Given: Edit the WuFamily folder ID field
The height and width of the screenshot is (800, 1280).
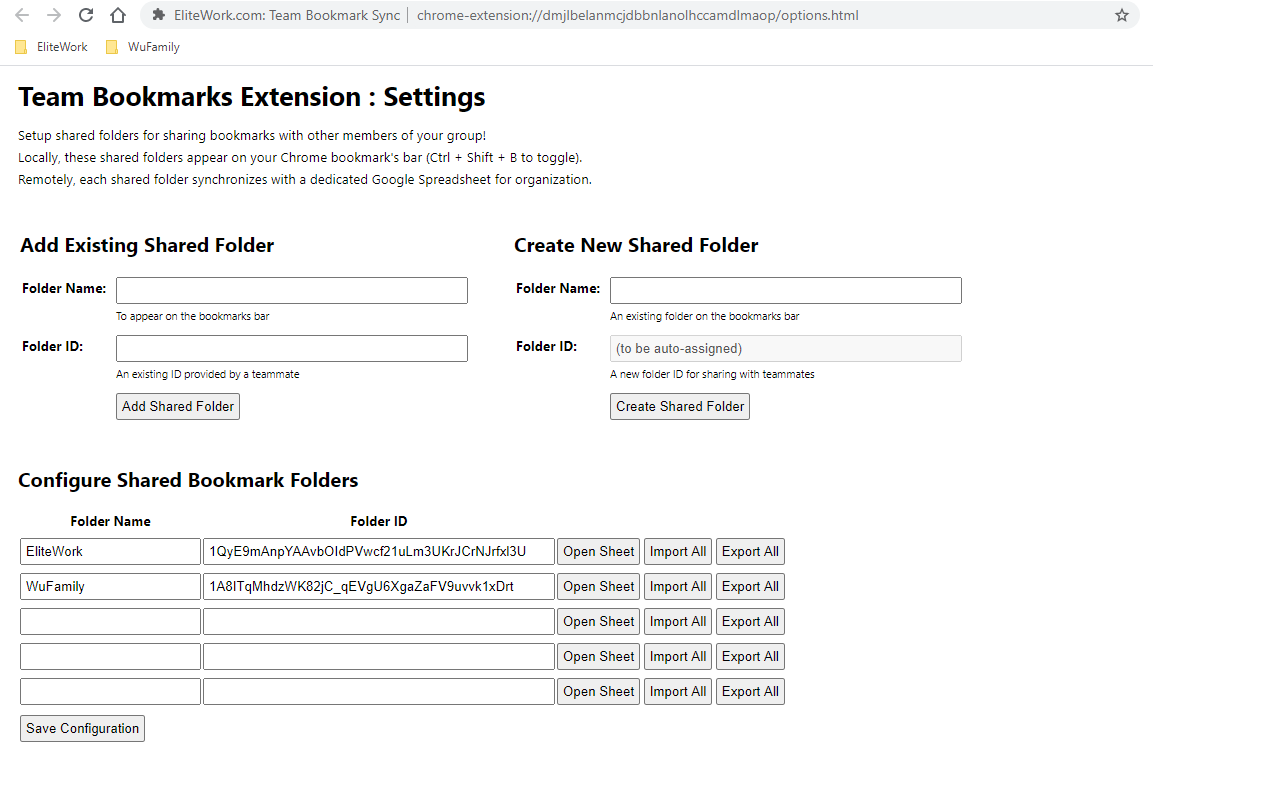Looking at the screenshot, I should coord(379,586).
